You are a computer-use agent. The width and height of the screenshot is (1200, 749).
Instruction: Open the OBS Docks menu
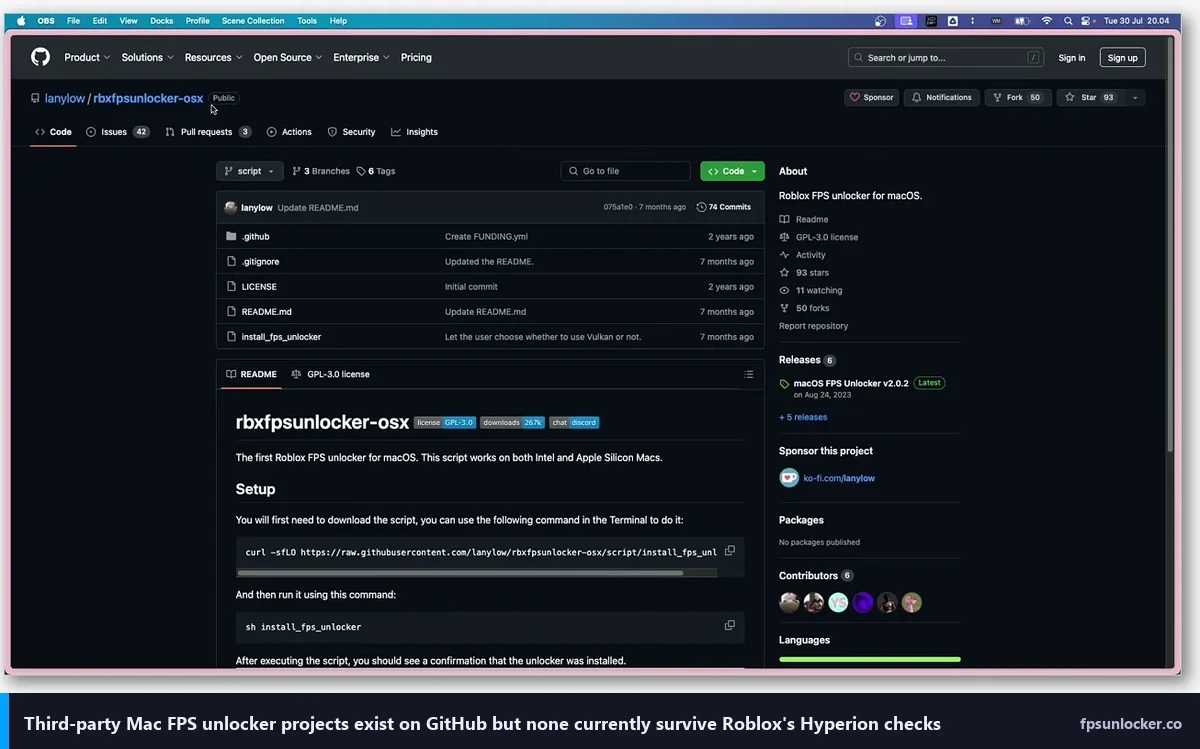coord(161,20)
